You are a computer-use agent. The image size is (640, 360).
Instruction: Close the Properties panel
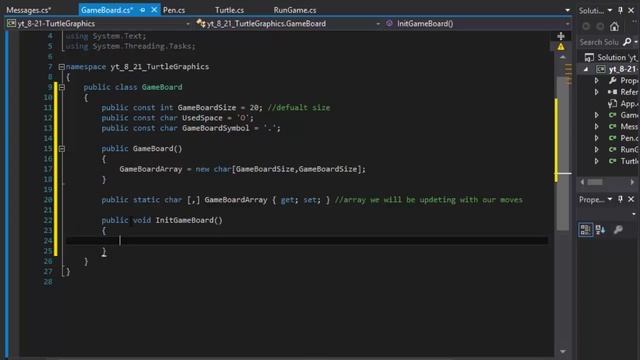(631, 199)
